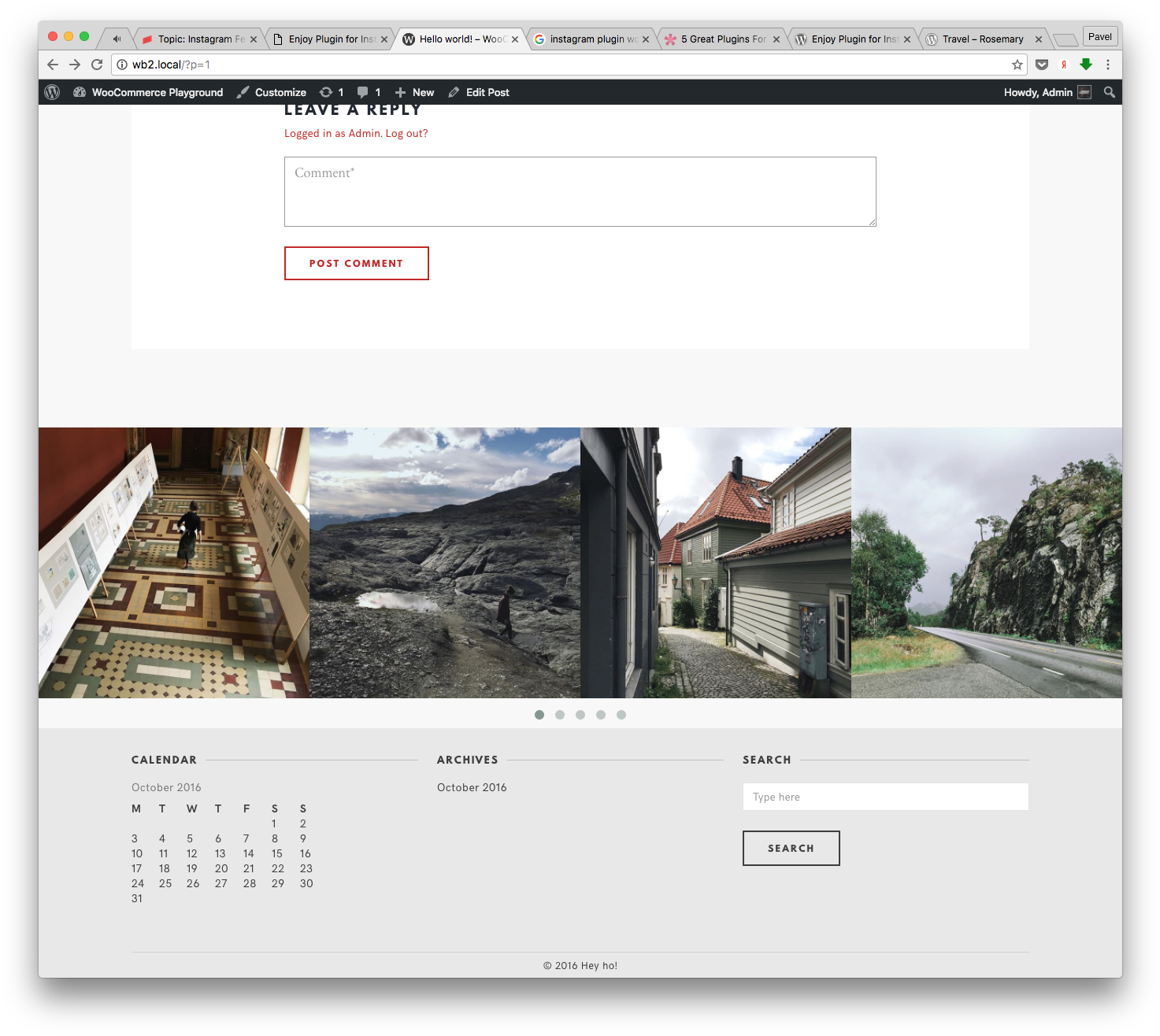This screenshot has height=1036, width=1160.
Task: Open the New content menu
Action: 414,92
